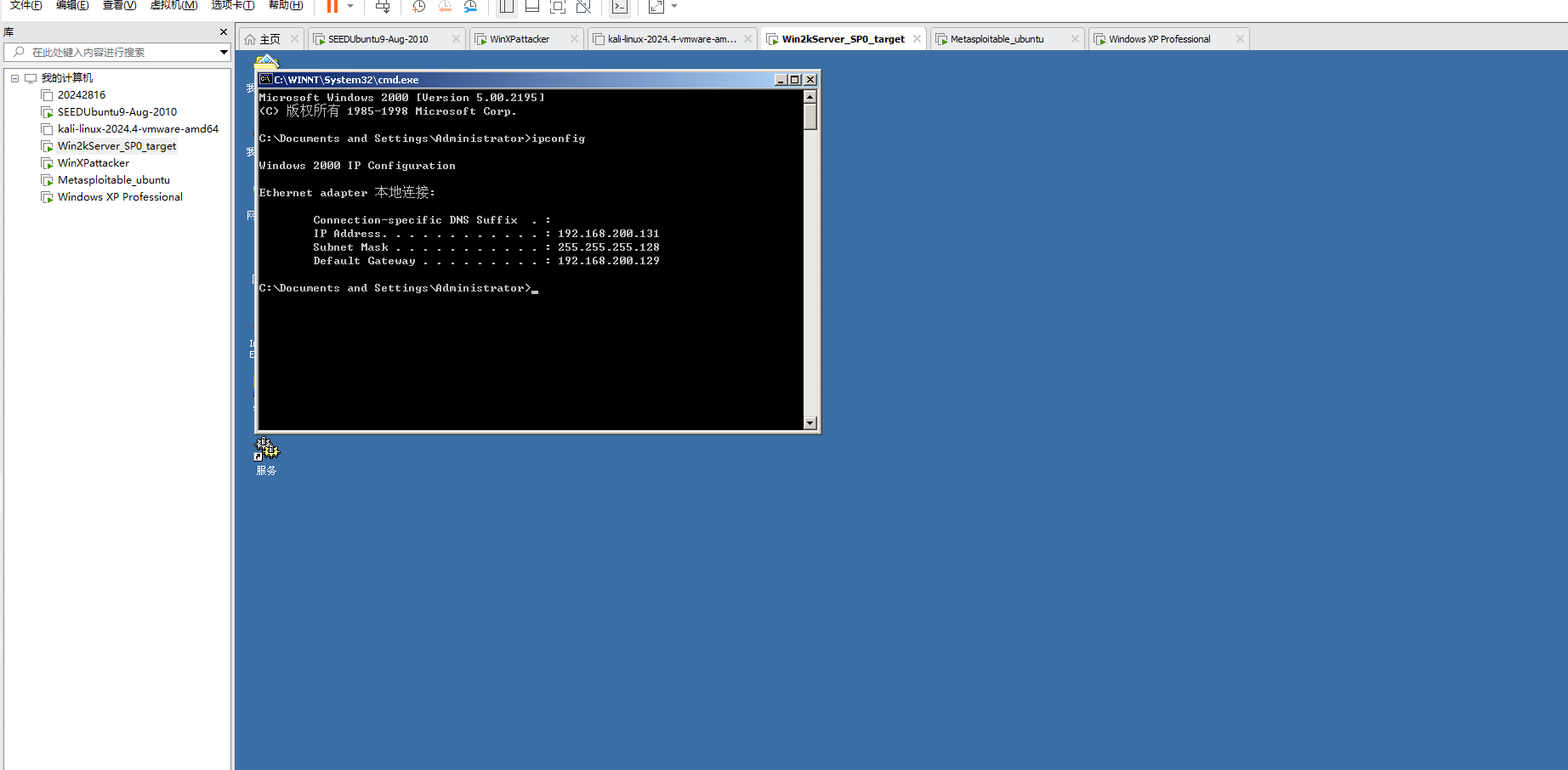Close the SEEDUbuntu9-Aug-2010 tab
Screen dimensions: 1568x770
click(x=456, y=39)
